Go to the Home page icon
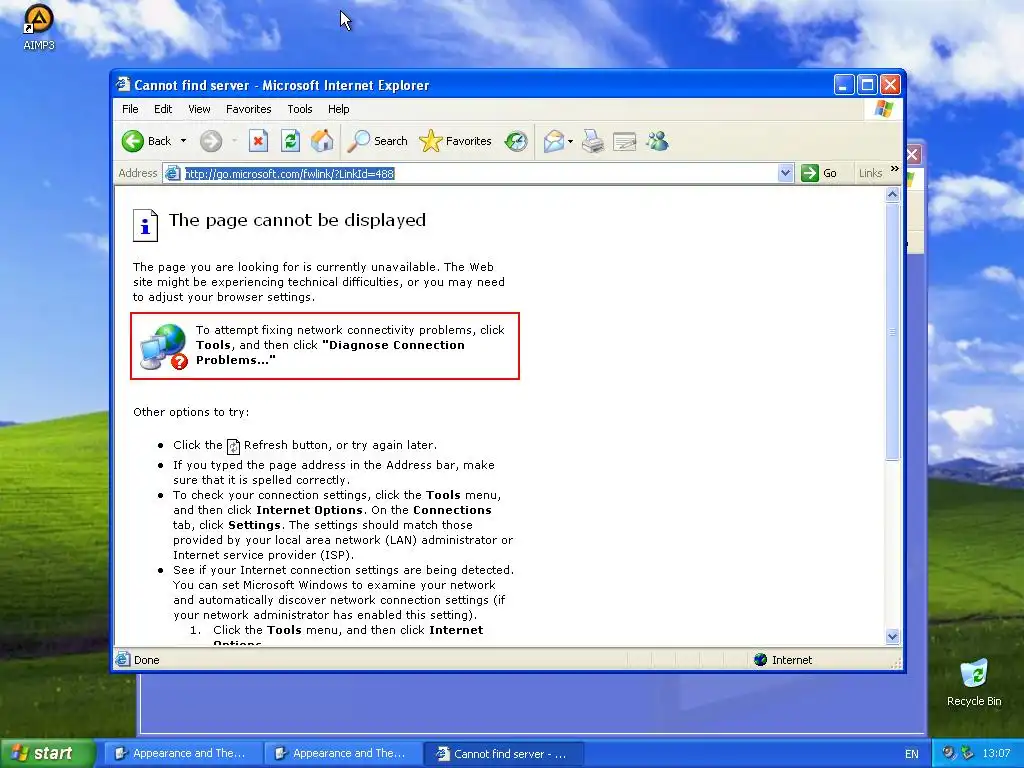 [322, 141]
